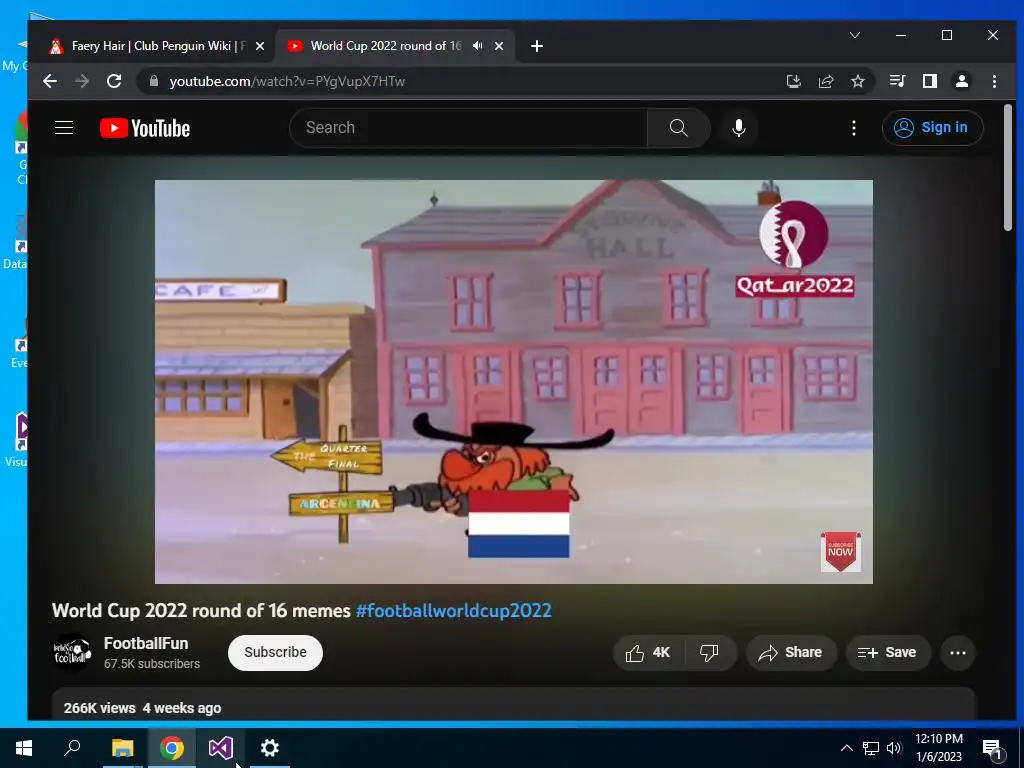The image size is (1024, 768).
Task: Open the Windows Start menu
Action: tap(24, 748)
